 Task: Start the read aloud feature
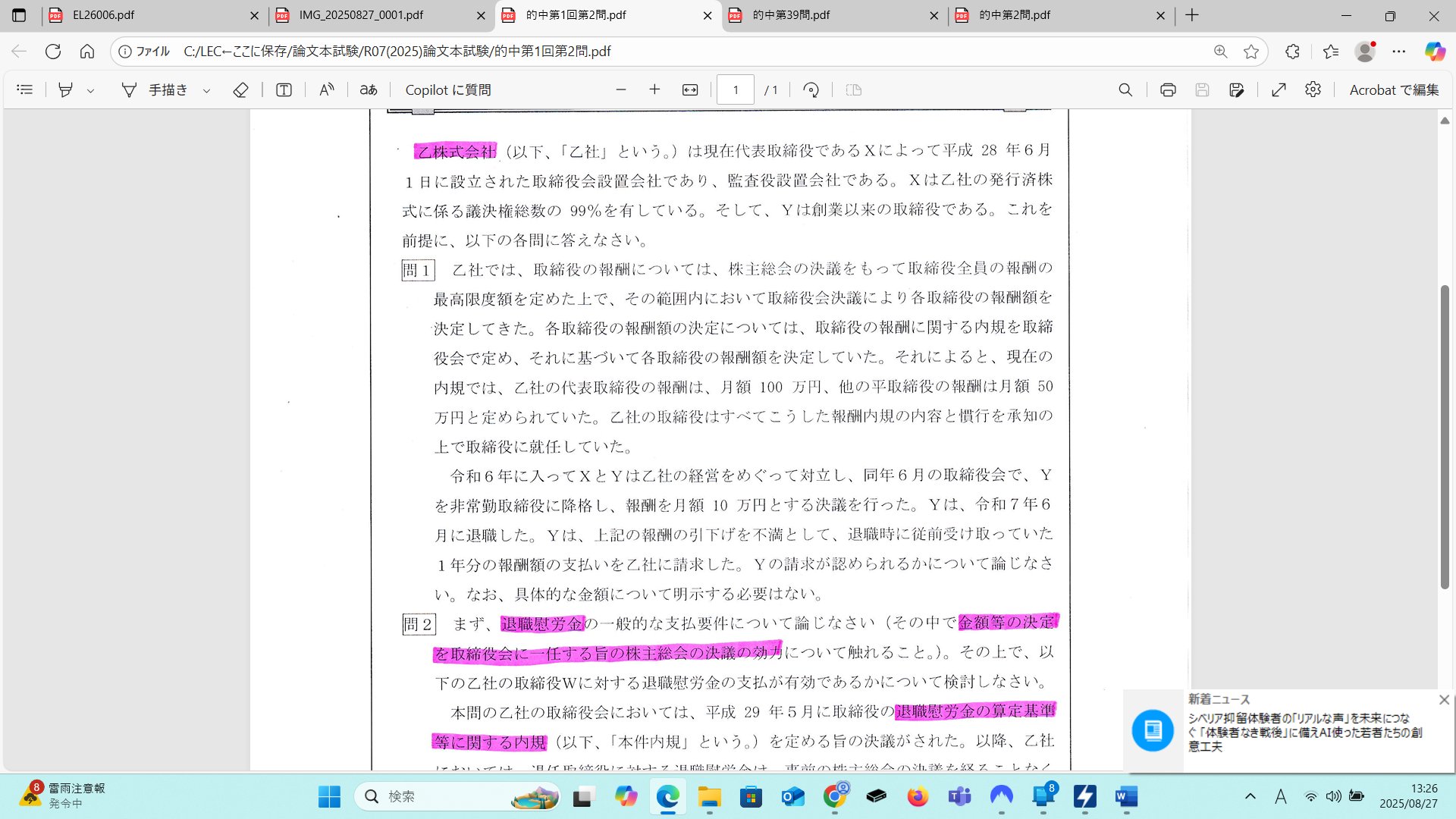click(326, 89)
